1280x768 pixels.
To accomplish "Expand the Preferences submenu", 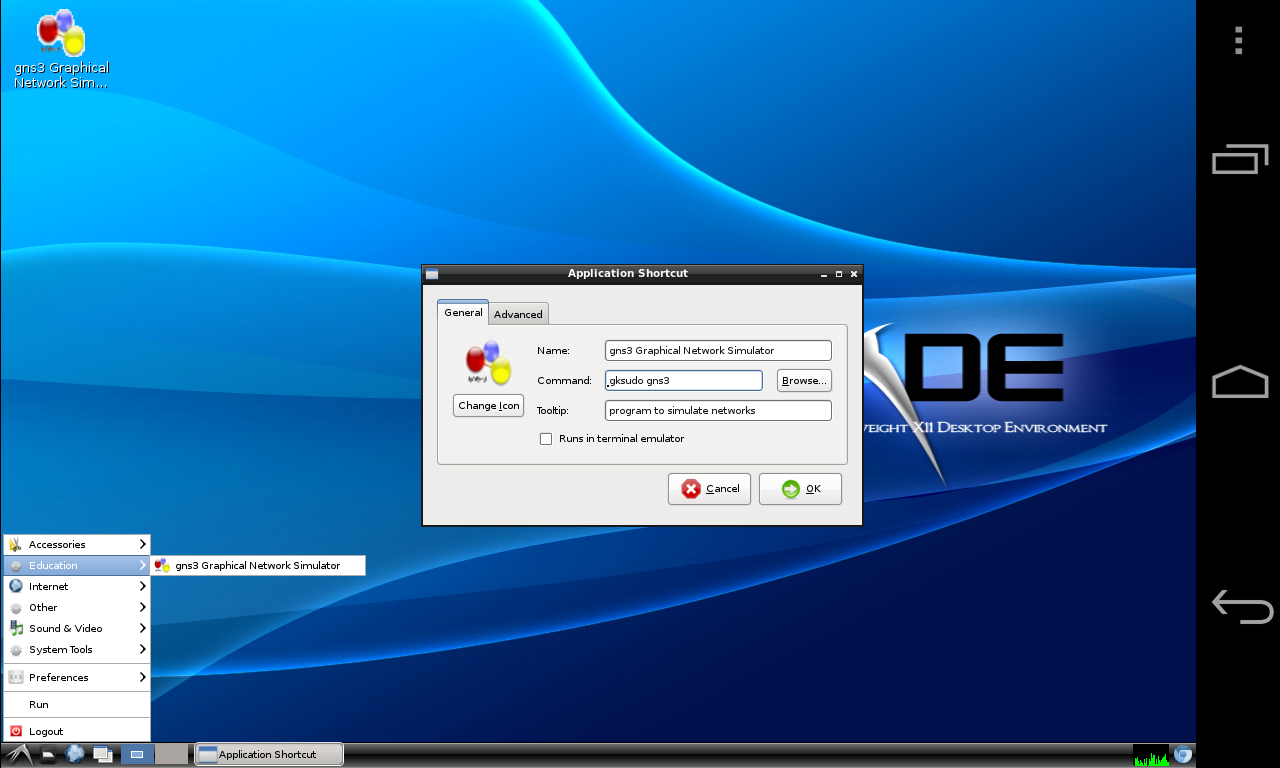I will (x=76, y=677).
